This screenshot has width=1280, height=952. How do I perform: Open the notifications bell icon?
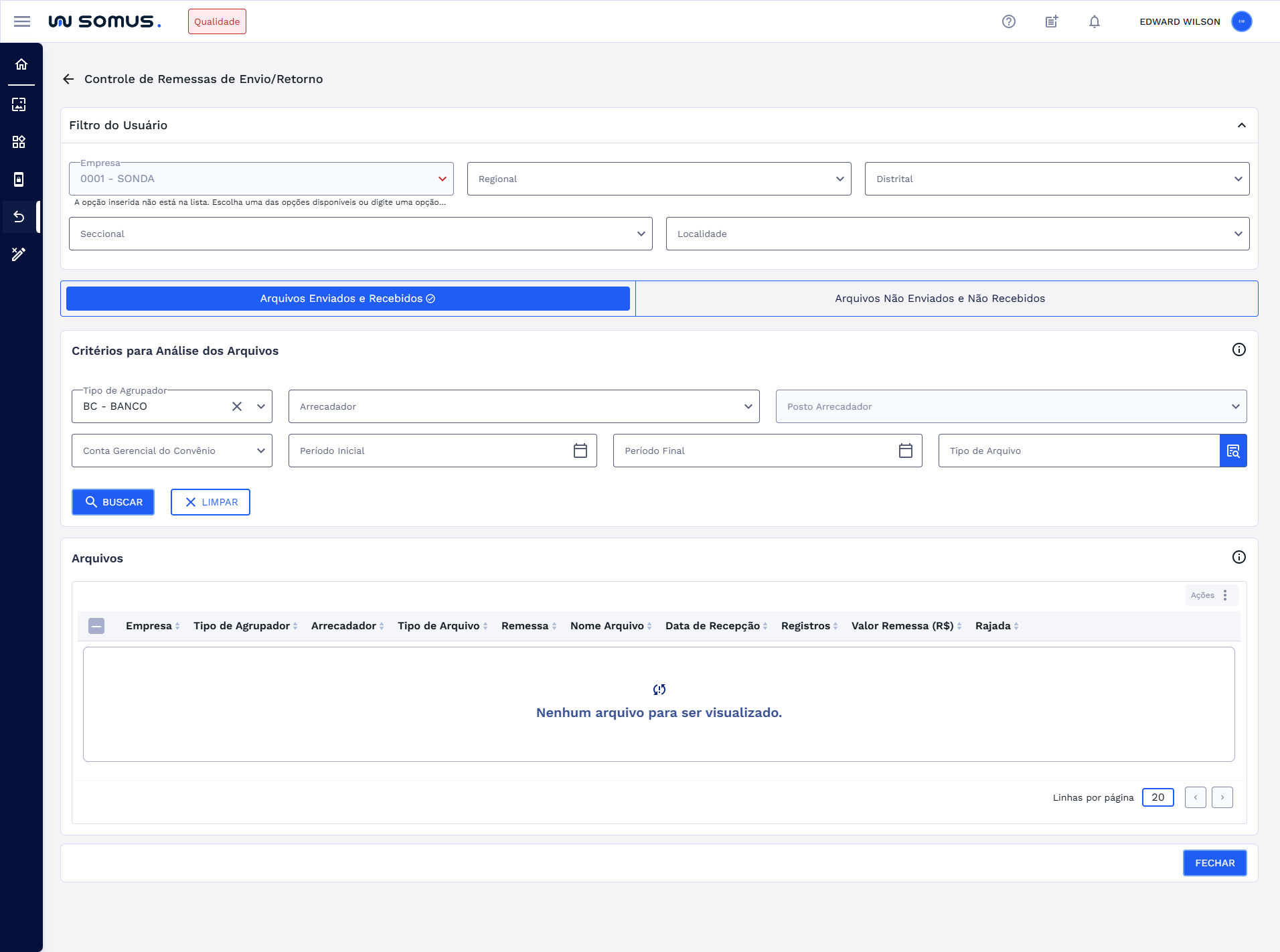pos(1094,21)
